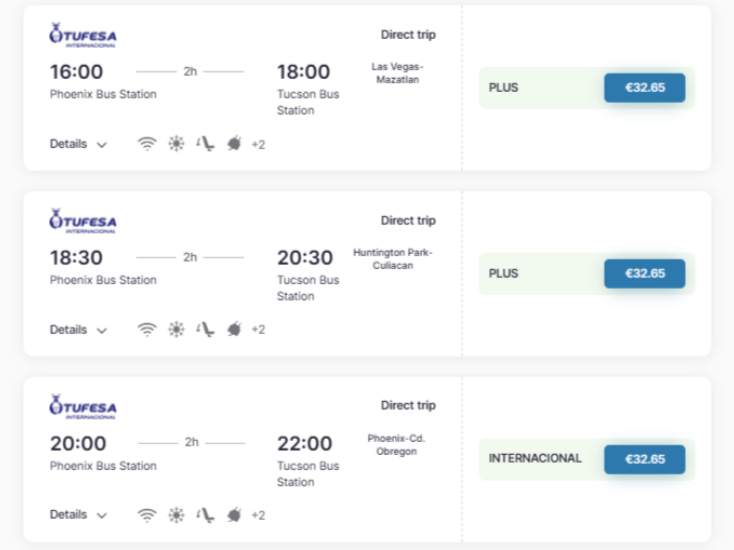Click the air conditioning icon on the 20:00 trip
This screenshot has width=734, height=550.
[176, 515]
